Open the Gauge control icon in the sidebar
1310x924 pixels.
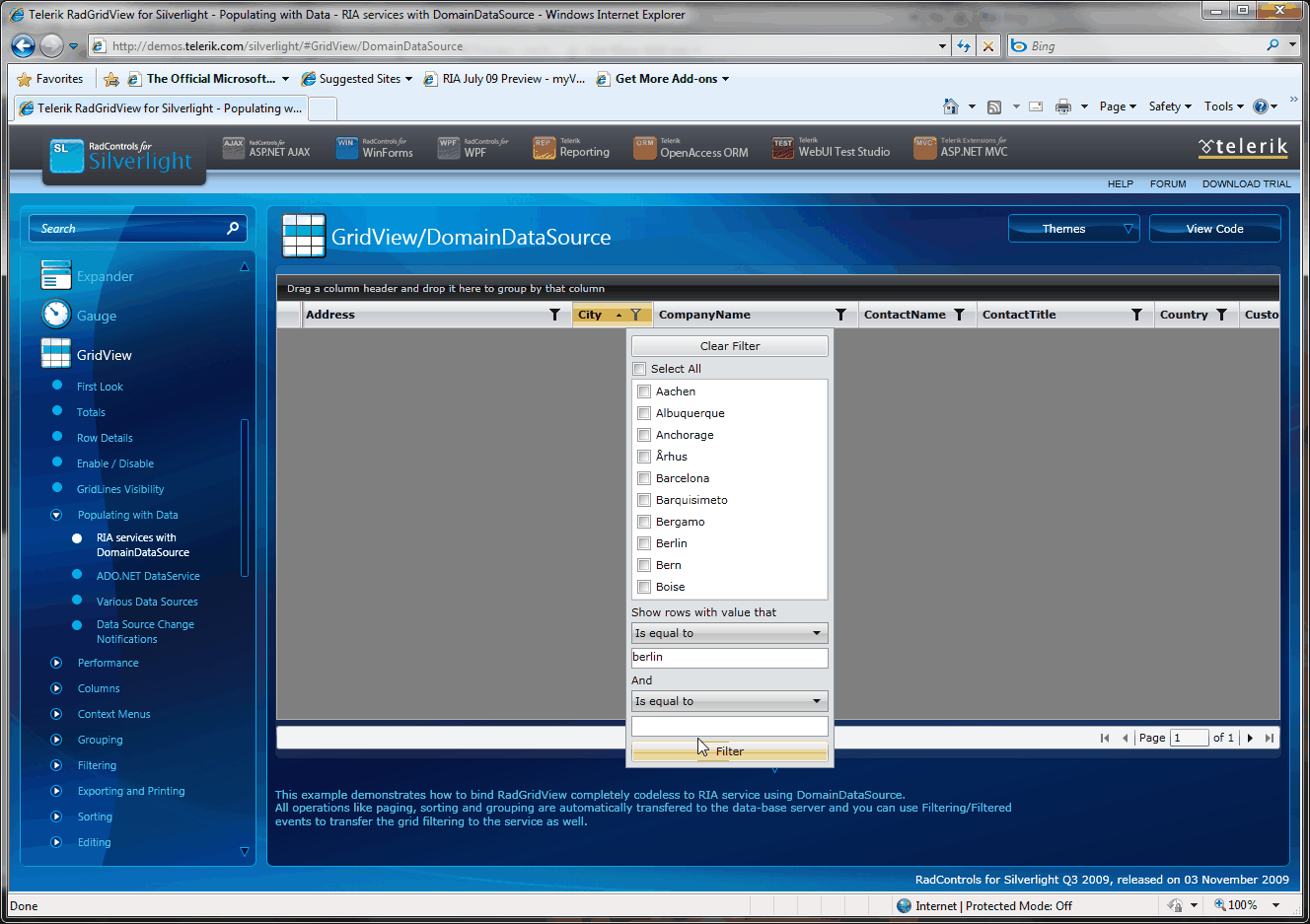[56, 315]
